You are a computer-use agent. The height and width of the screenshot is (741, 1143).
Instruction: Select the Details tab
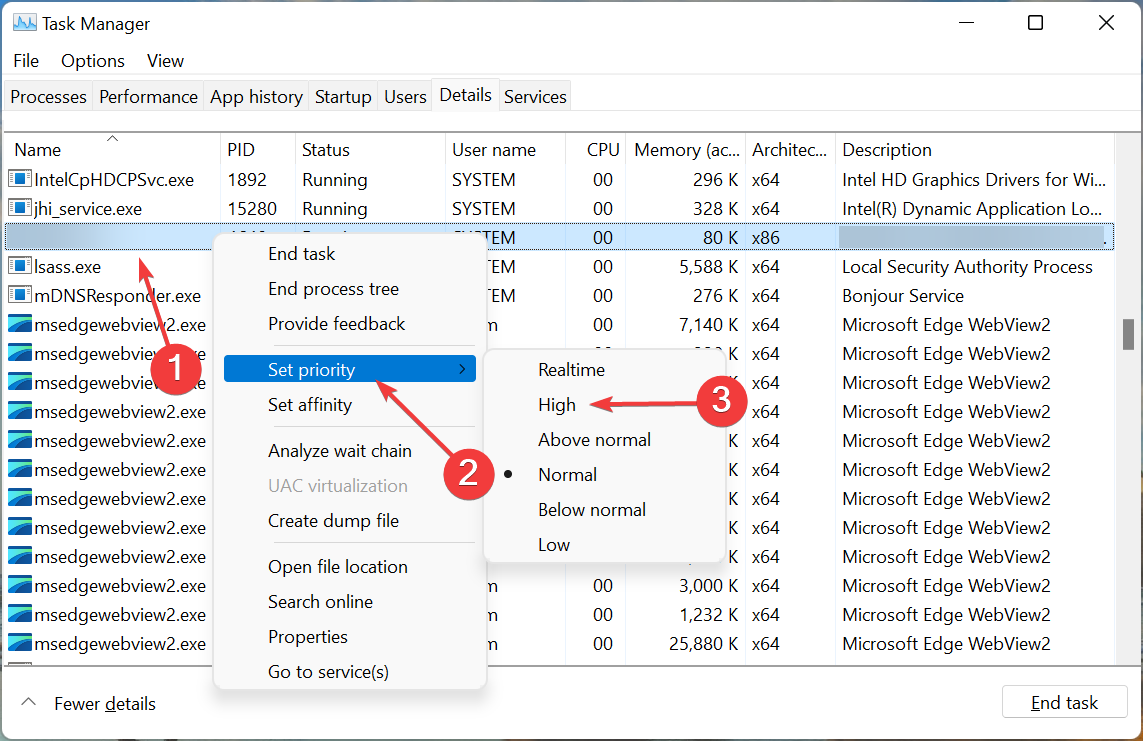(x=465, y=95)
